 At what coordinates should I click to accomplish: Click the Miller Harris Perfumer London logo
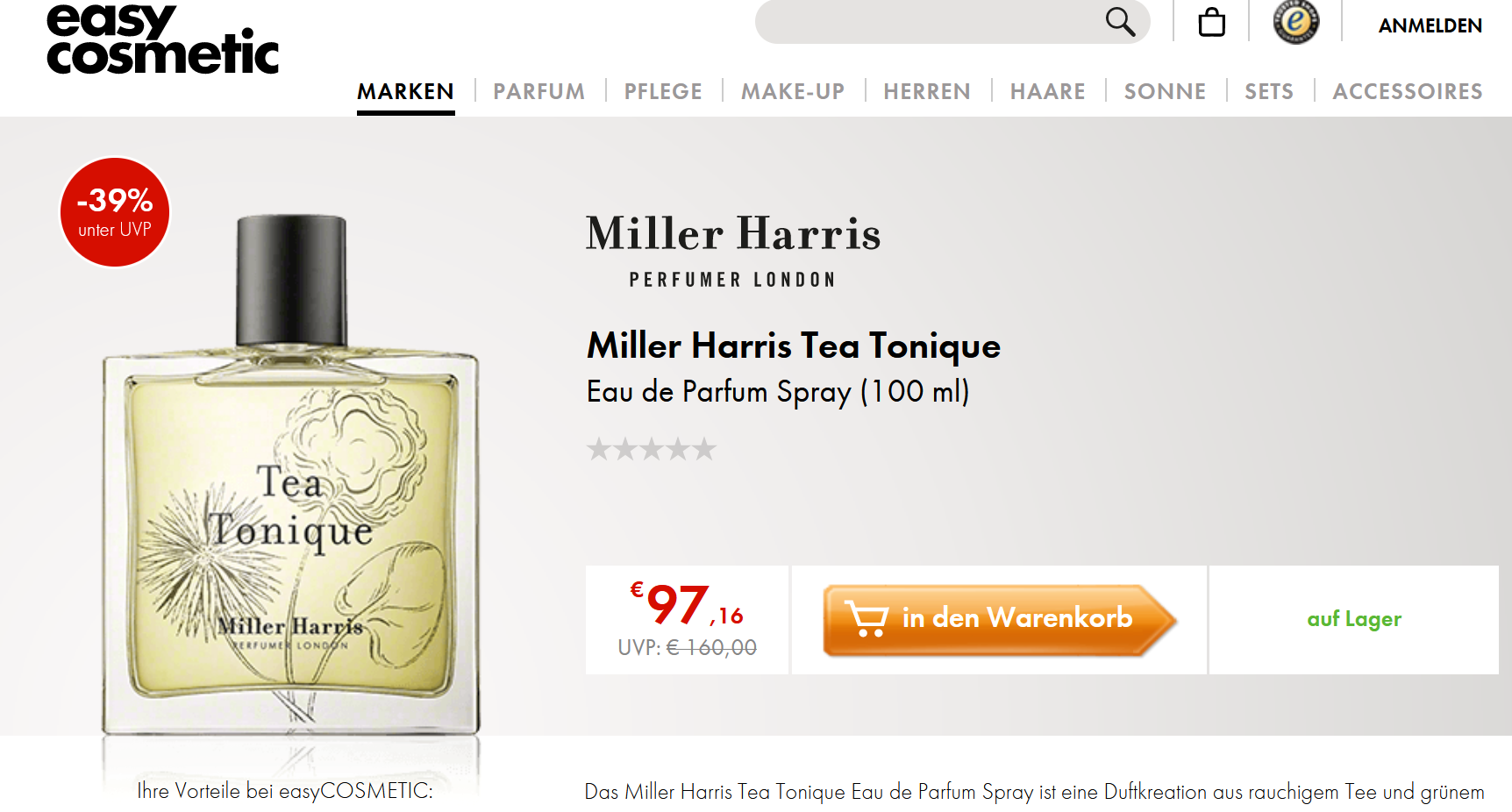click(733, 251)
